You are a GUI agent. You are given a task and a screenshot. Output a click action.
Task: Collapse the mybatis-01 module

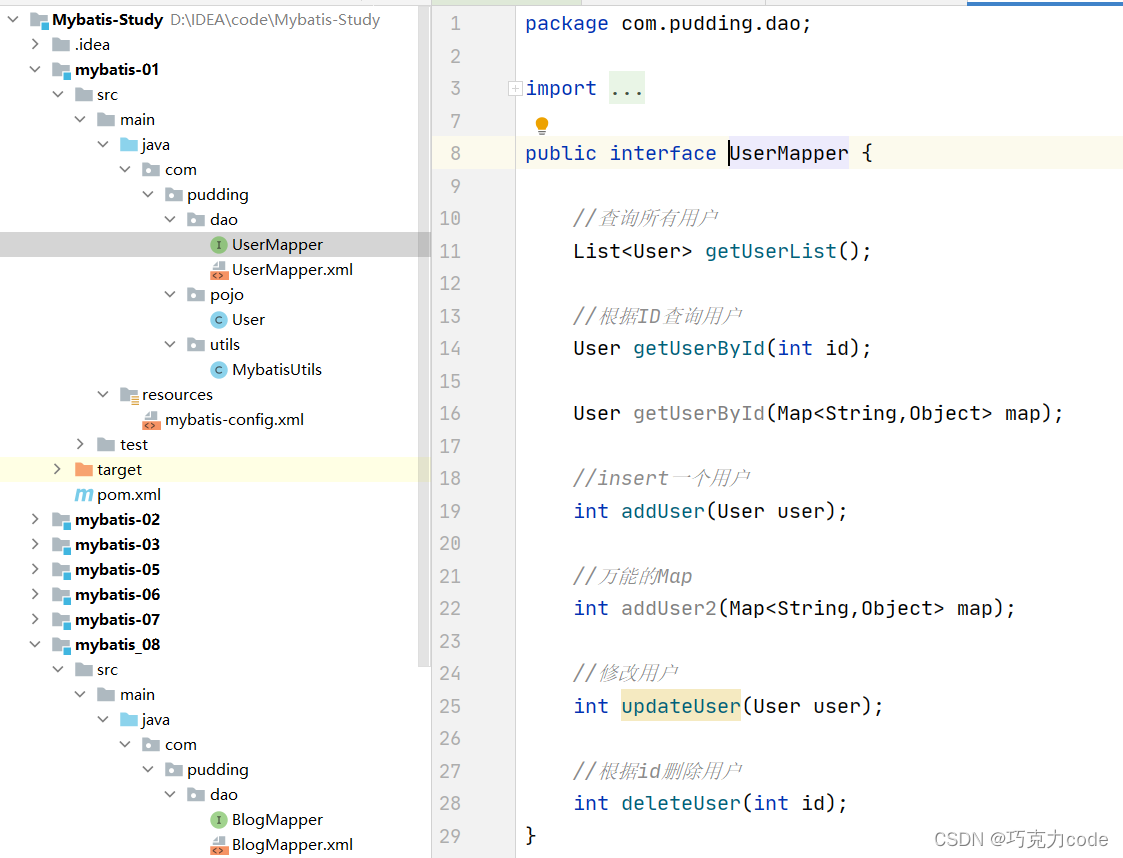(x=35, y=69)
